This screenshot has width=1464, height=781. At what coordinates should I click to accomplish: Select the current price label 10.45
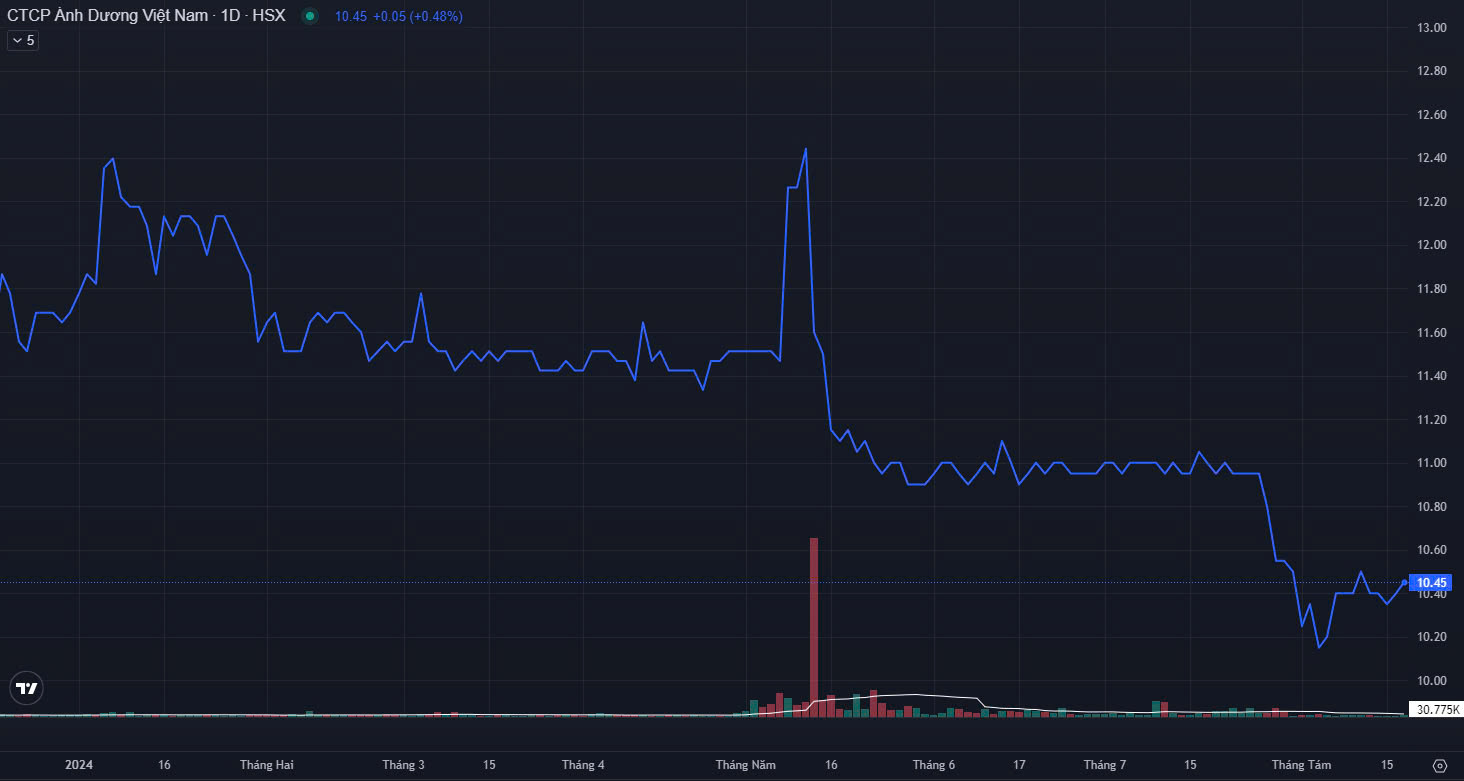1433,582
